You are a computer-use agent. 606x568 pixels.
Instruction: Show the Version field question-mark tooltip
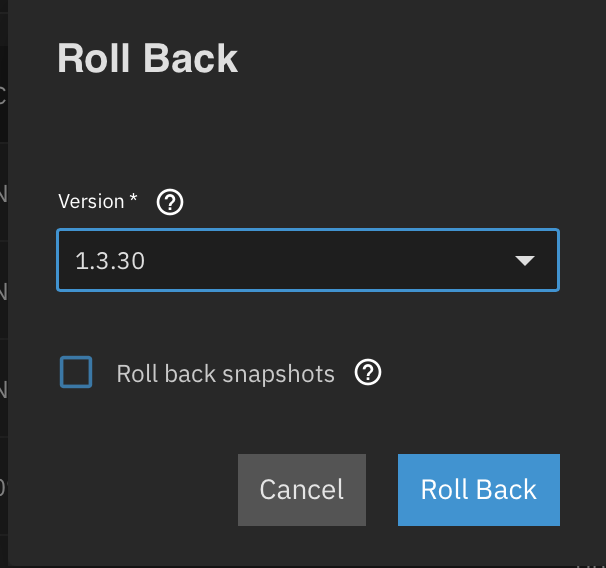(x=171, y=202)
